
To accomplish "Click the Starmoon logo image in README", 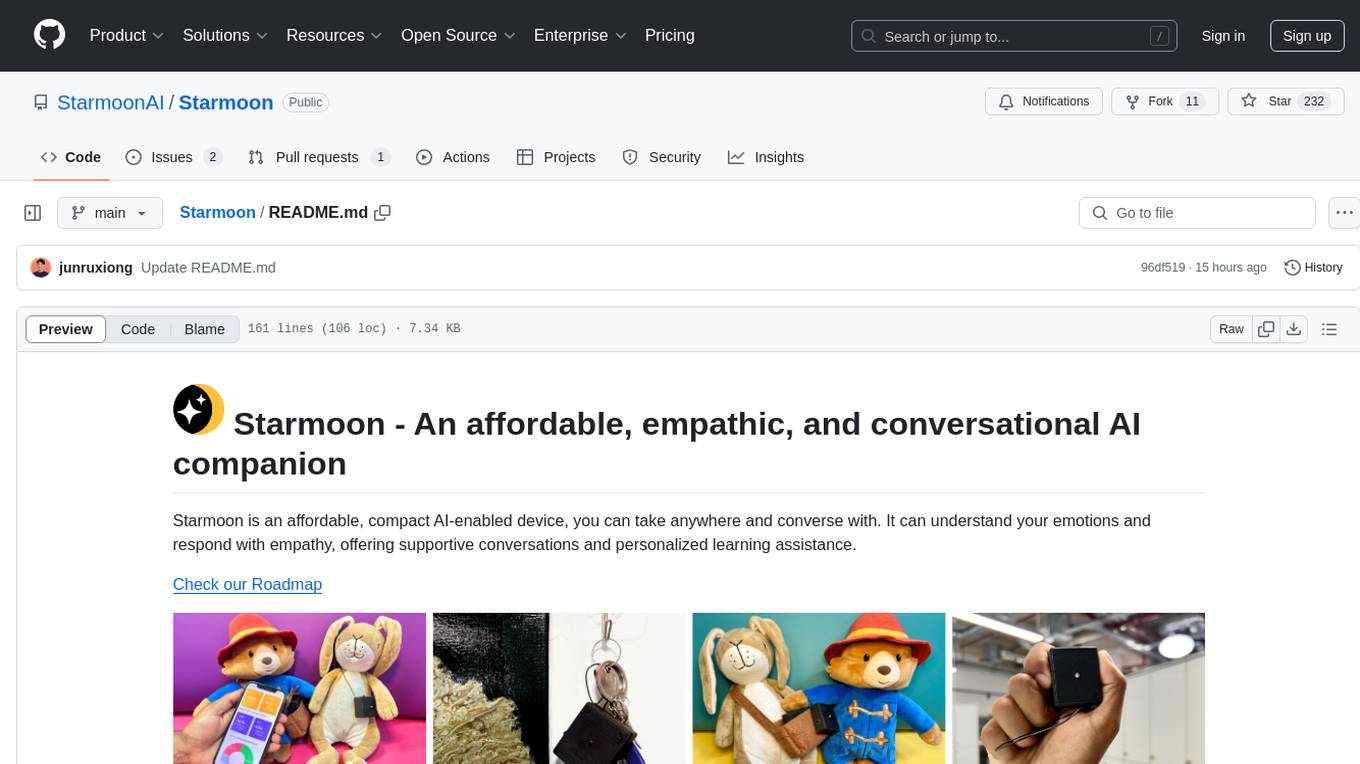I will click(198, 409).
